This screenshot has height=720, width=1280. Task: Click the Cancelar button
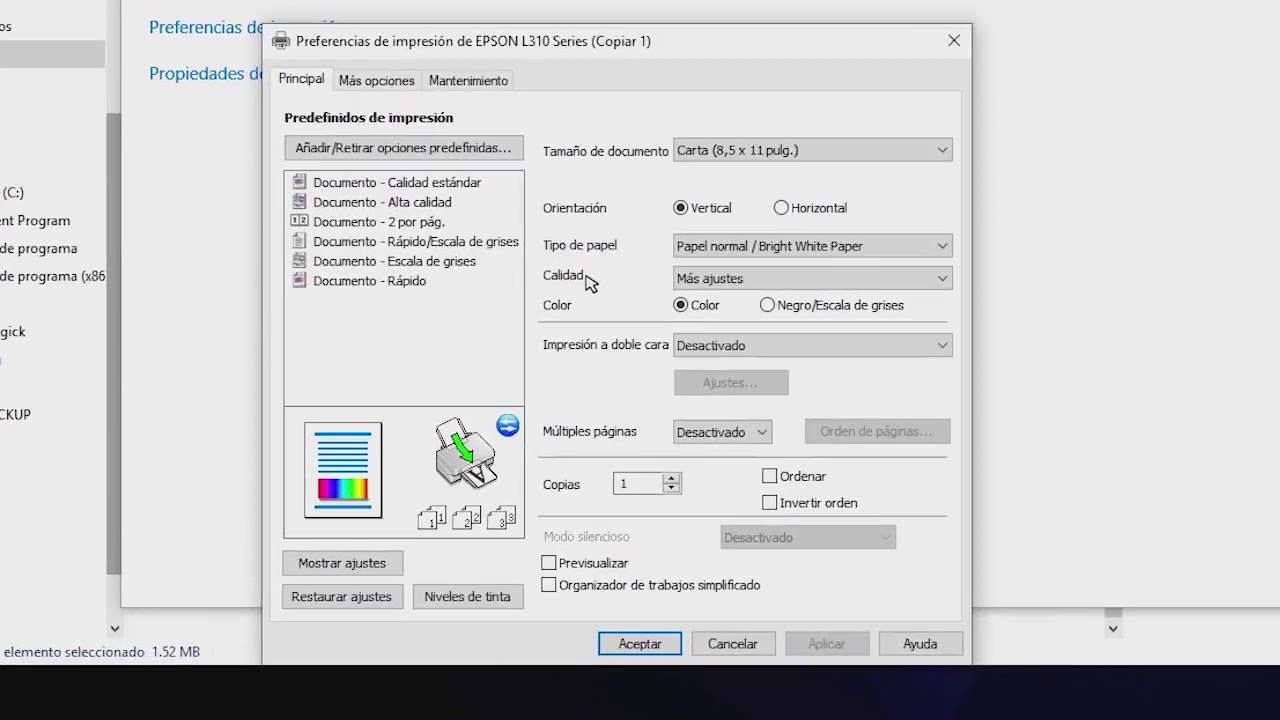733,644
